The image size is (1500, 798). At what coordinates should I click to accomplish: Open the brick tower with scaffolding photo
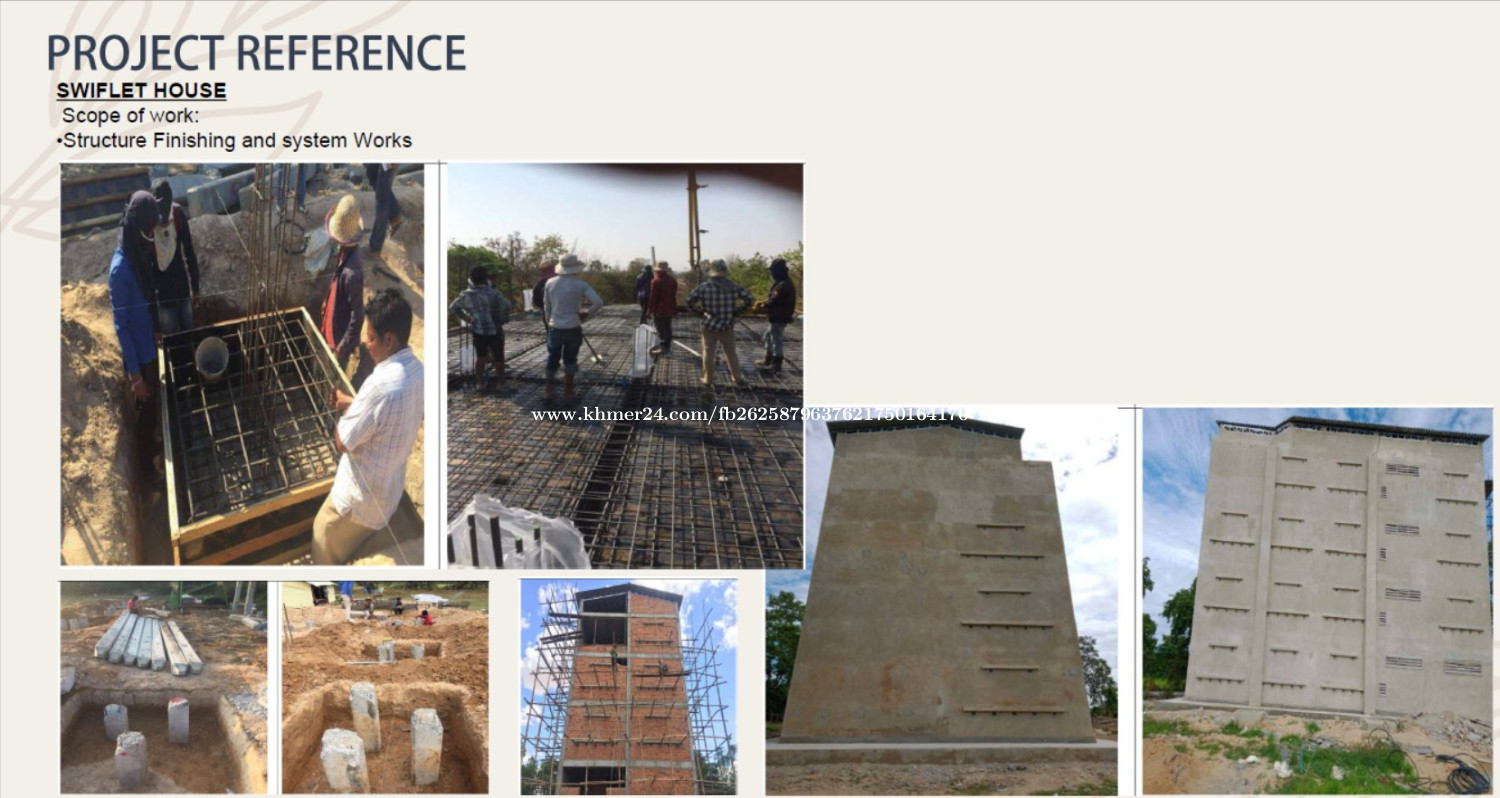click(628, 686)
